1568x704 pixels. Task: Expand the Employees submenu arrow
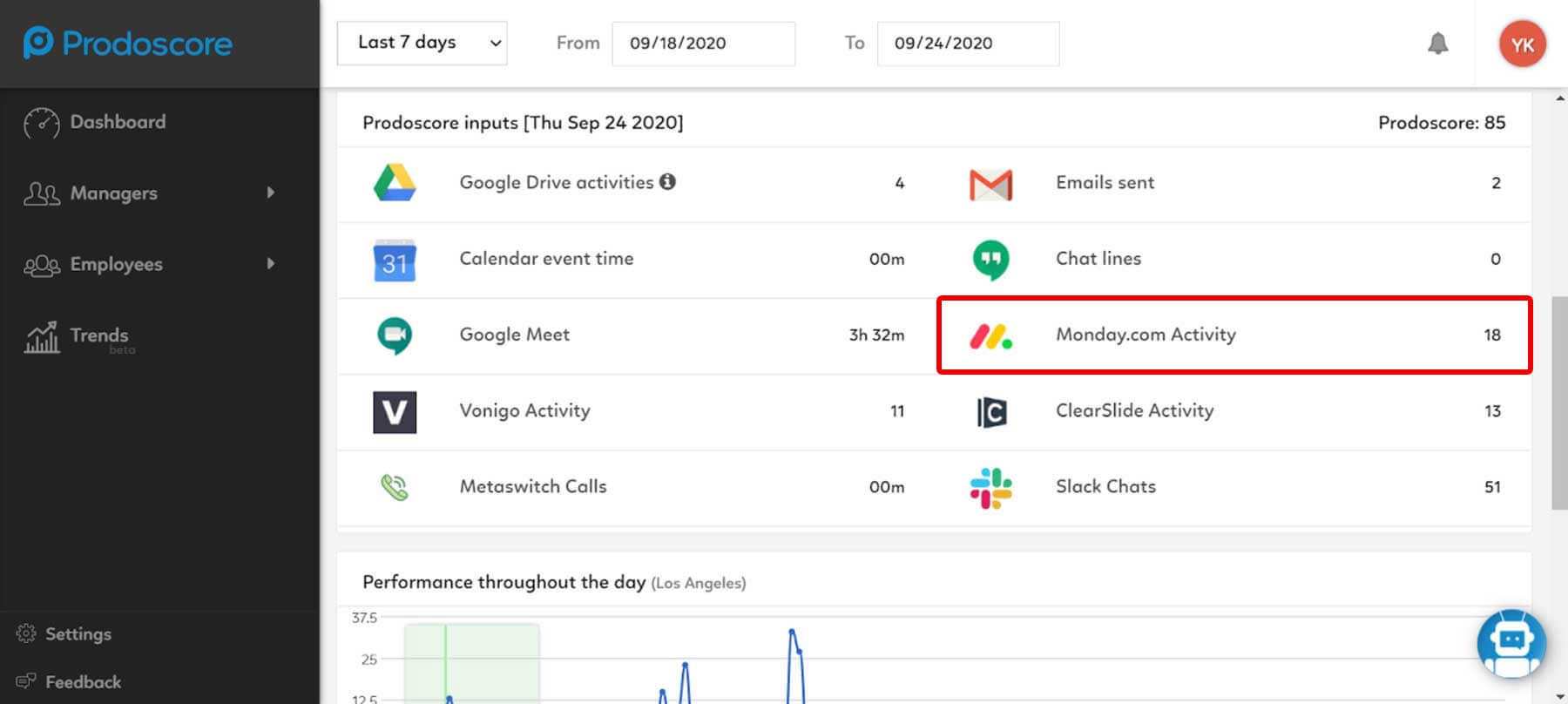[x=271, y=263]
